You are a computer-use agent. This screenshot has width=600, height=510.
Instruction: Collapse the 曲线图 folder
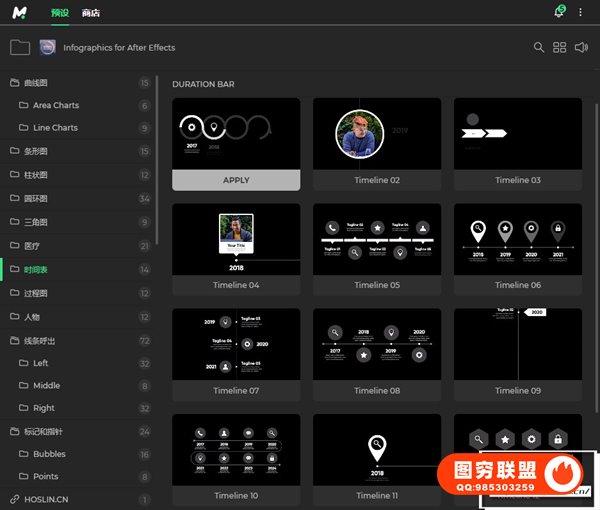(x=14, y=83)
